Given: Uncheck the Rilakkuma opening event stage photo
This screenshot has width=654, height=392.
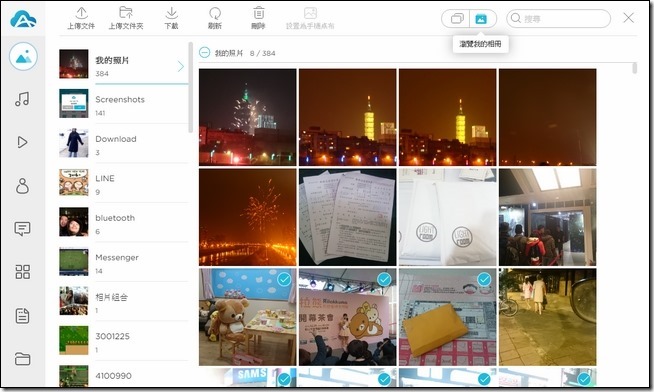Looking at the screenshot, I should tap(384, 279).
